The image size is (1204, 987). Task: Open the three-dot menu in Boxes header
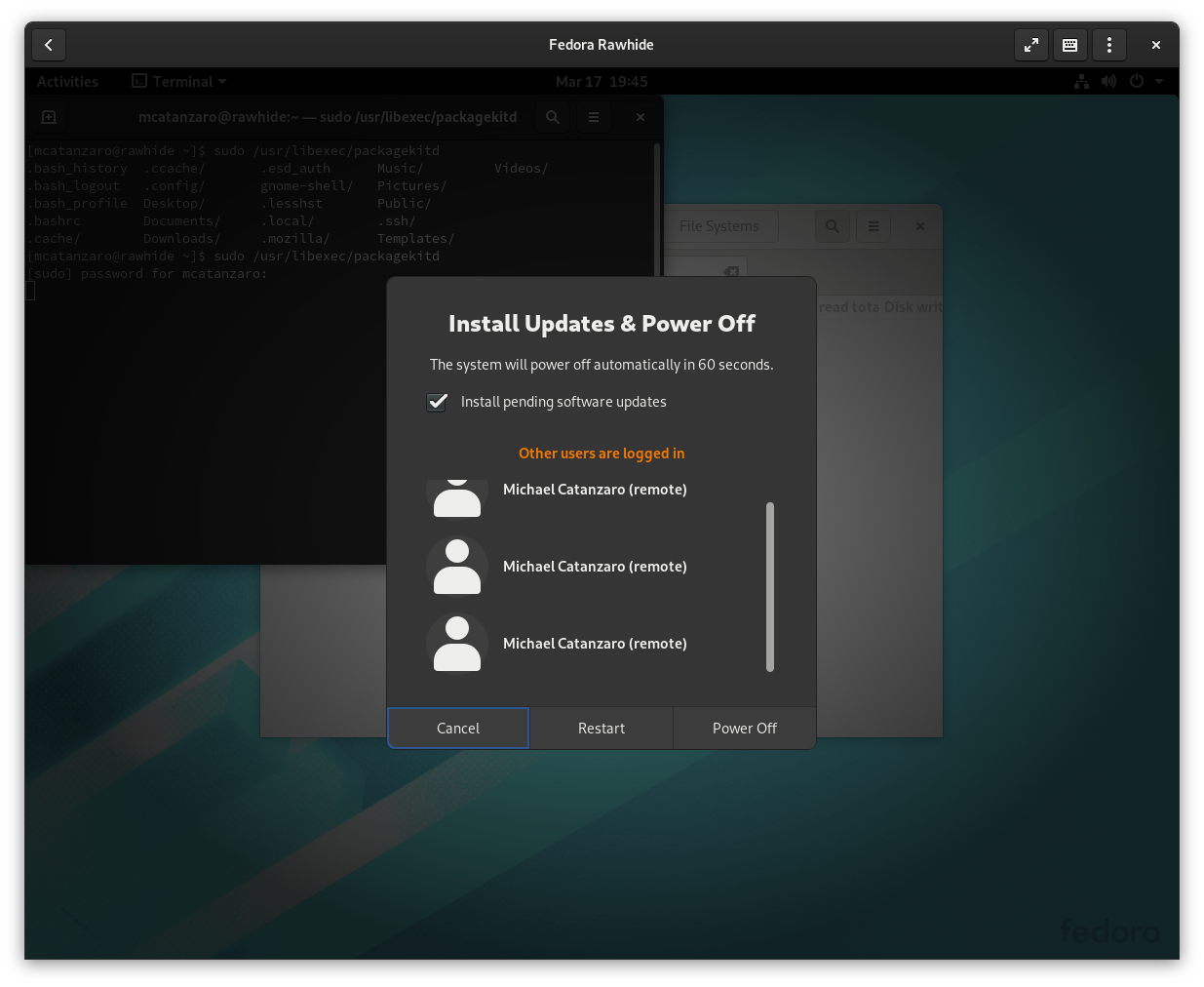click(x=1109, y=45)
